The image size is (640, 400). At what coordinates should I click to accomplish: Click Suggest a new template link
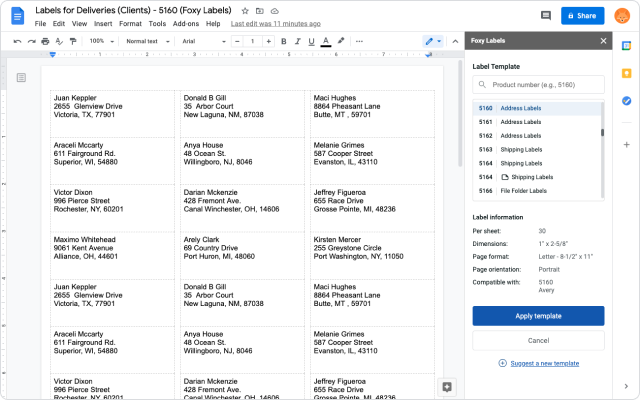(544, 363)
